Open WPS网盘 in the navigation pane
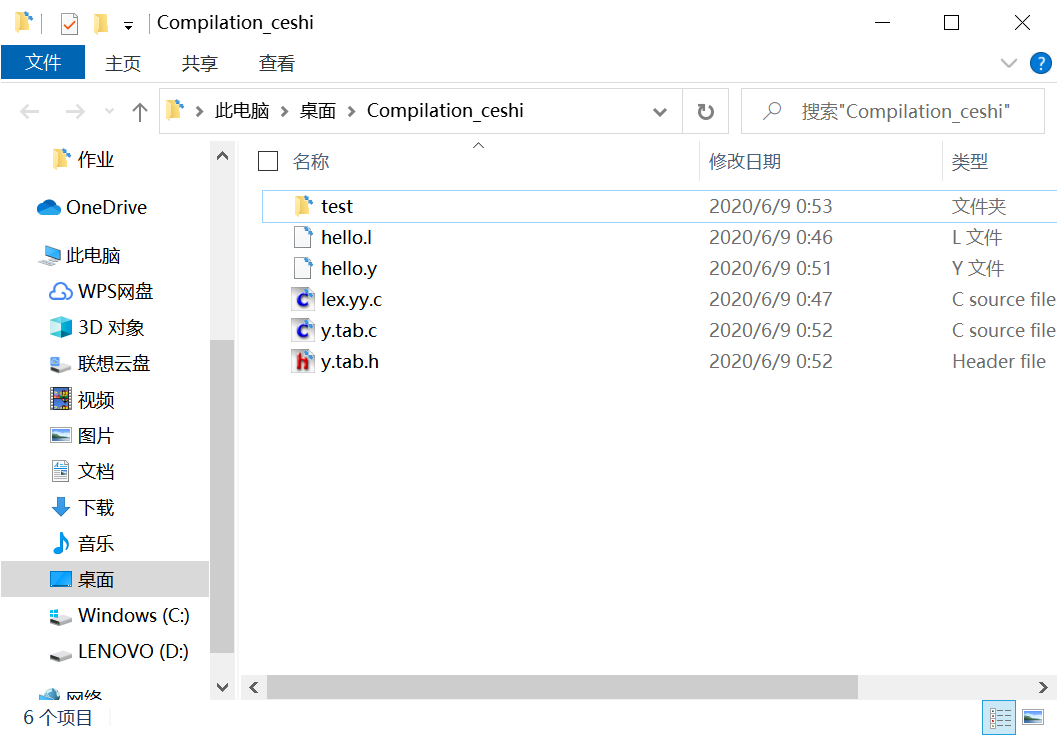 (101, 291)
